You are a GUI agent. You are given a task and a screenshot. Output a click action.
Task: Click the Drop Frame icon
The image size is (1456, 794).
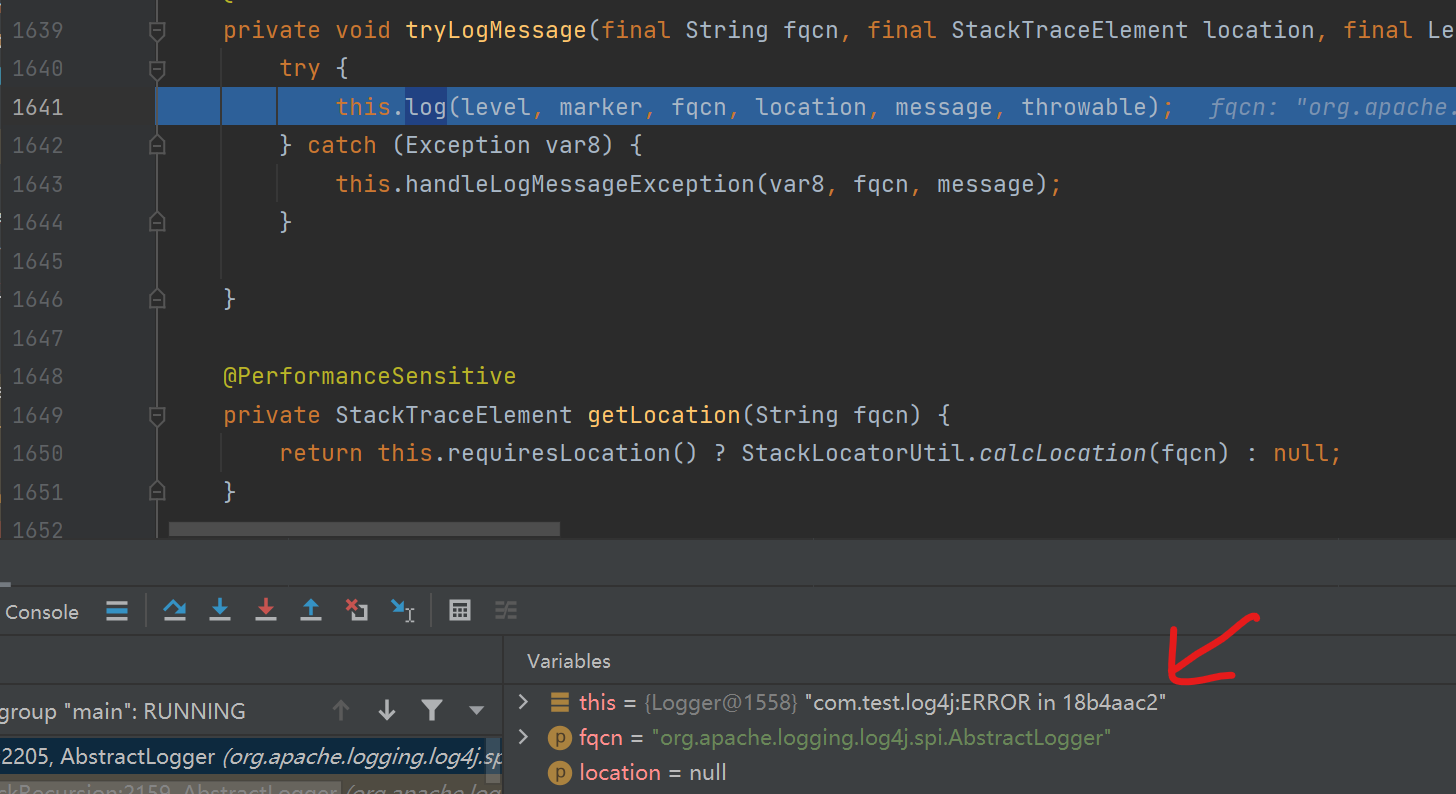point(357,610)
